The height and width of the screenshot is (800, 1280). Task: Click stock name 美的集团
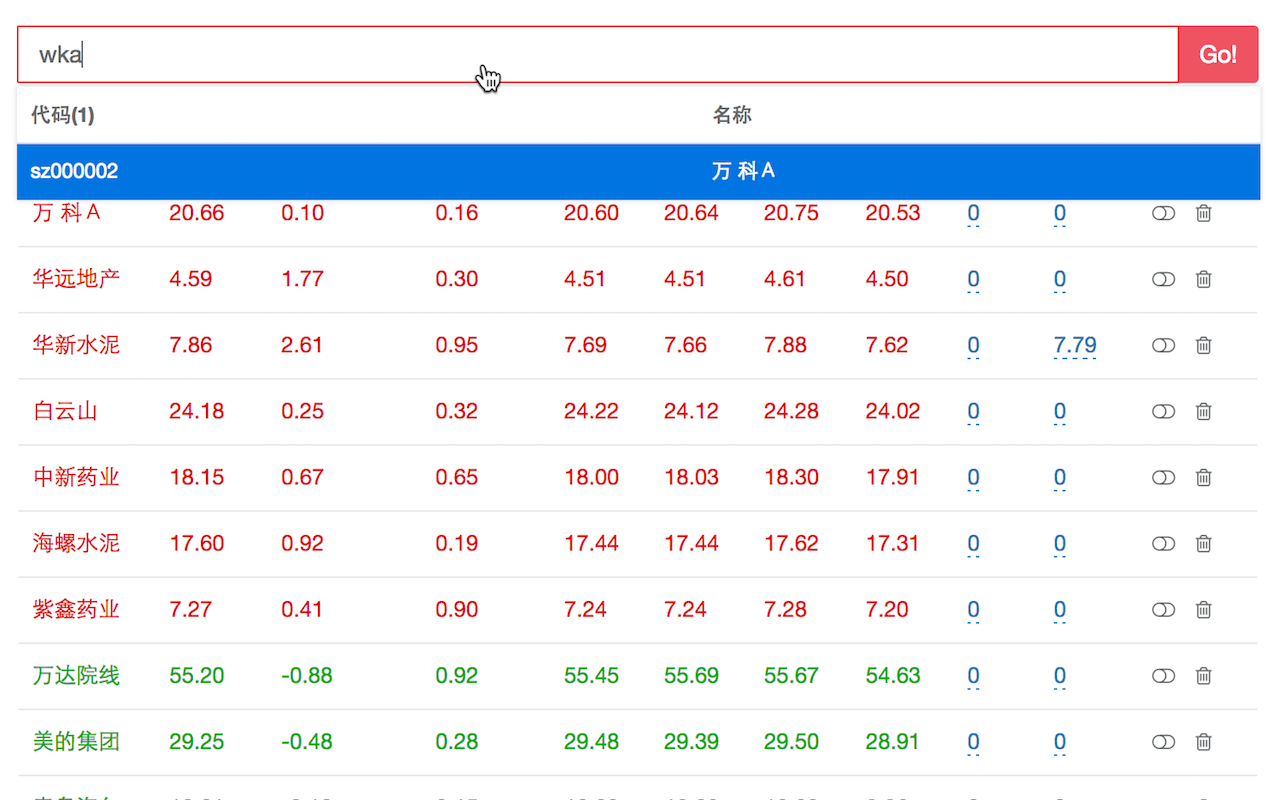pos(76,741)
